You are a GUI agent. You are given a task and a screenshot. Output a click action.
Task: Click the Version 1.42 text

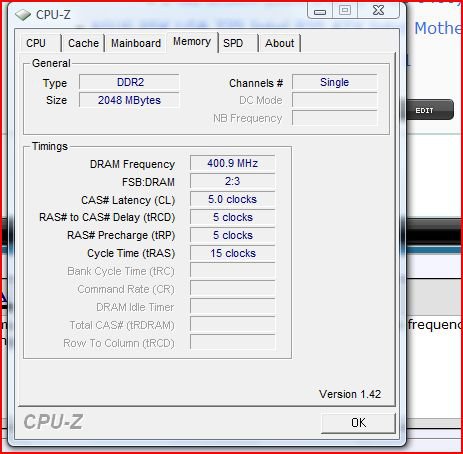click(350, 394)
